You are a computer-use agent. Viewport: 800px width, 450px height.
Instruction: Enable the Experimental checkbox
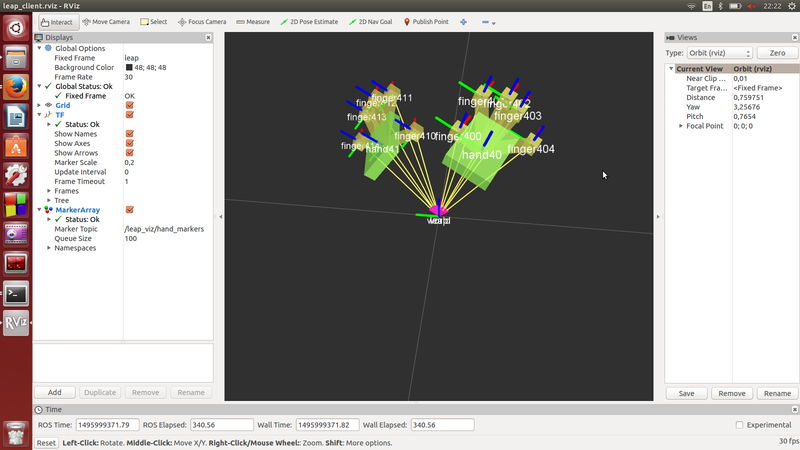pyautogui.click(x=739, y=425)
